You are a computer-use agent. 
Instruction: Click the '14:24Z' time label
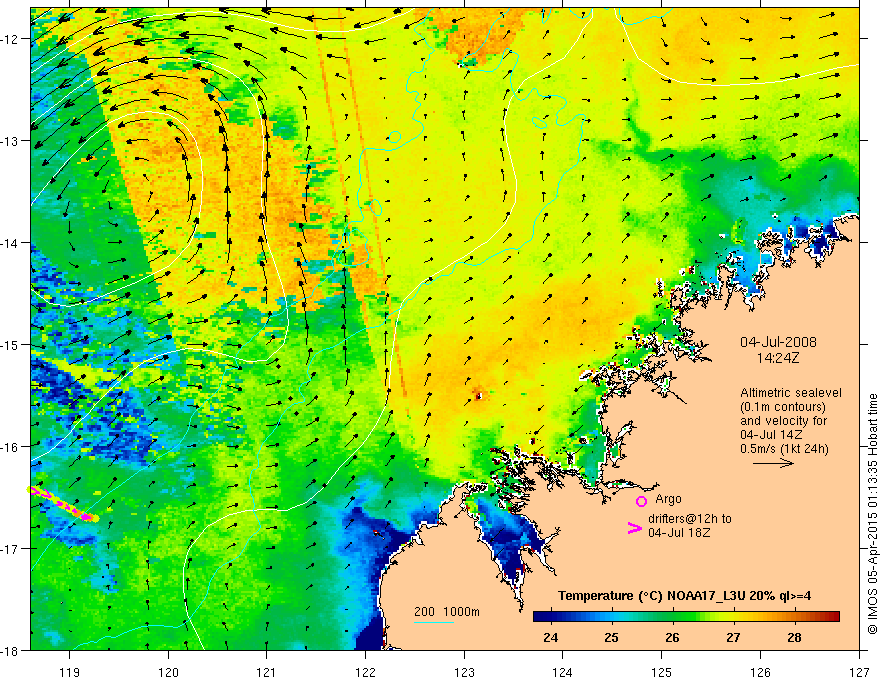click(x=777, y=357)
